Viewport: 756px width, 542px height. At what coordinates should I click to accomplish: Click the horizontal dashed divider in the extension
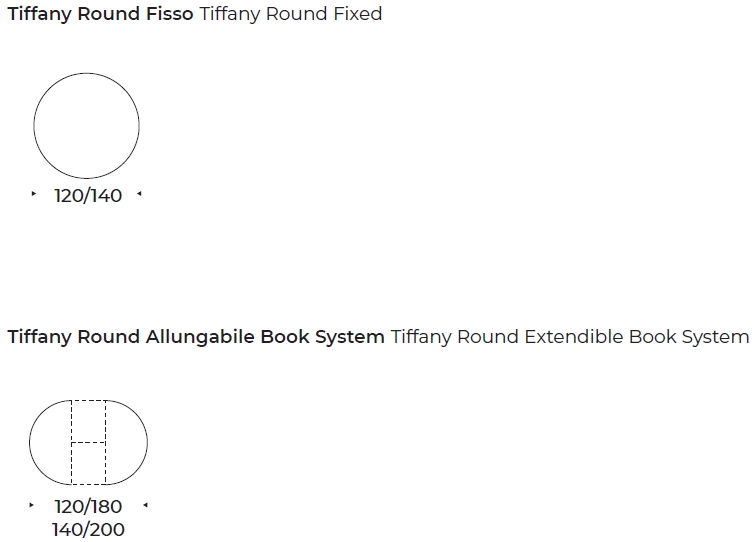click(x=89, y=442)
